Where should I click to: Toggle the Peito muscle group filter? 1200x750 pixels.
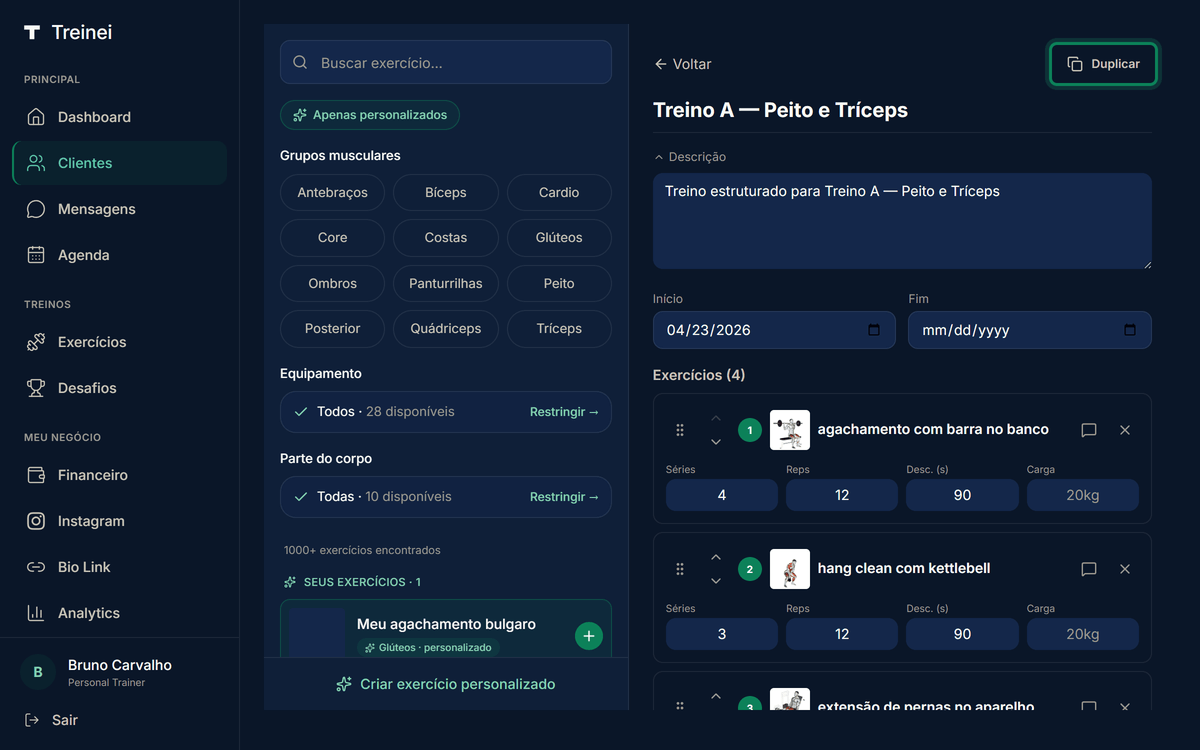(x=559, y=283)
